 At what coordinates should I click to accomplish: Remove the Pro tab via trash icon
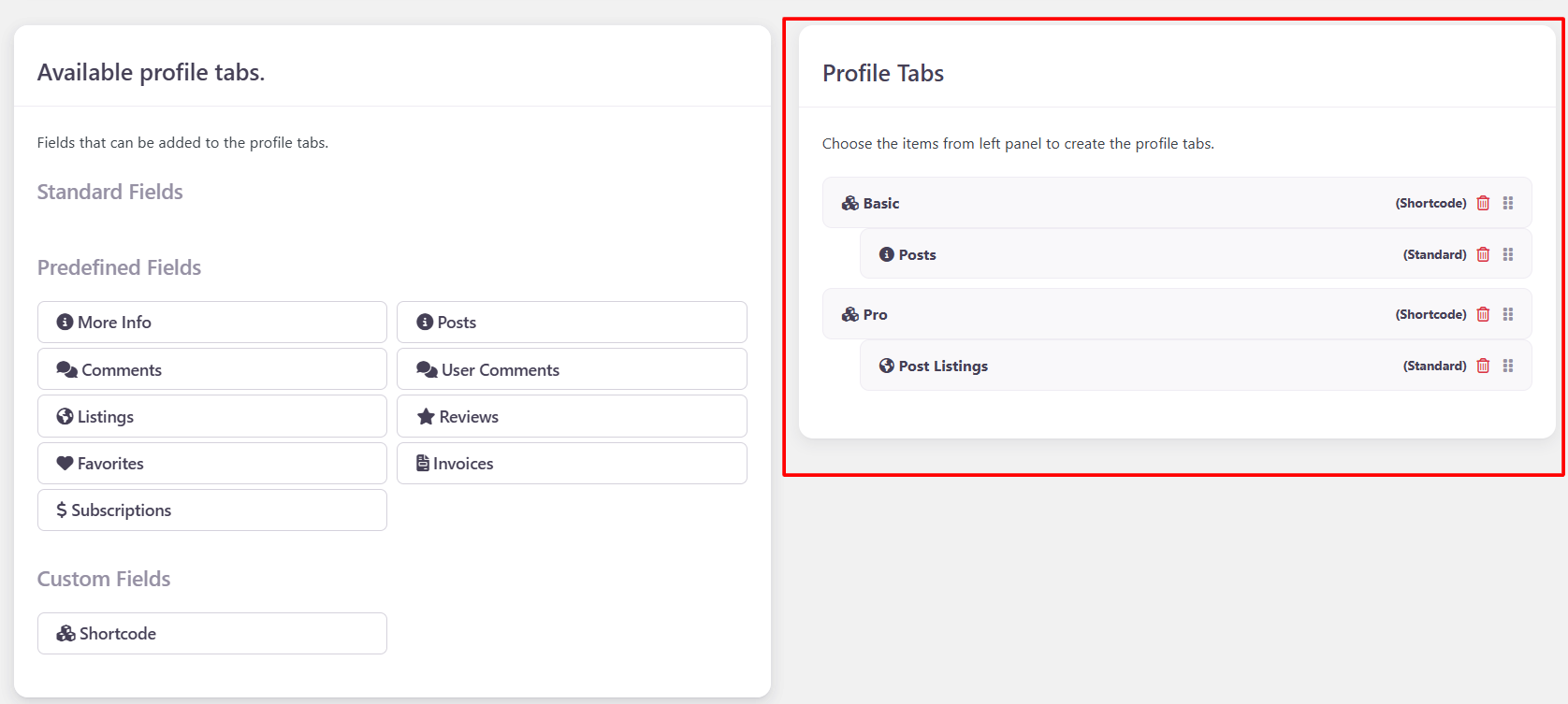pos(1483,314)
